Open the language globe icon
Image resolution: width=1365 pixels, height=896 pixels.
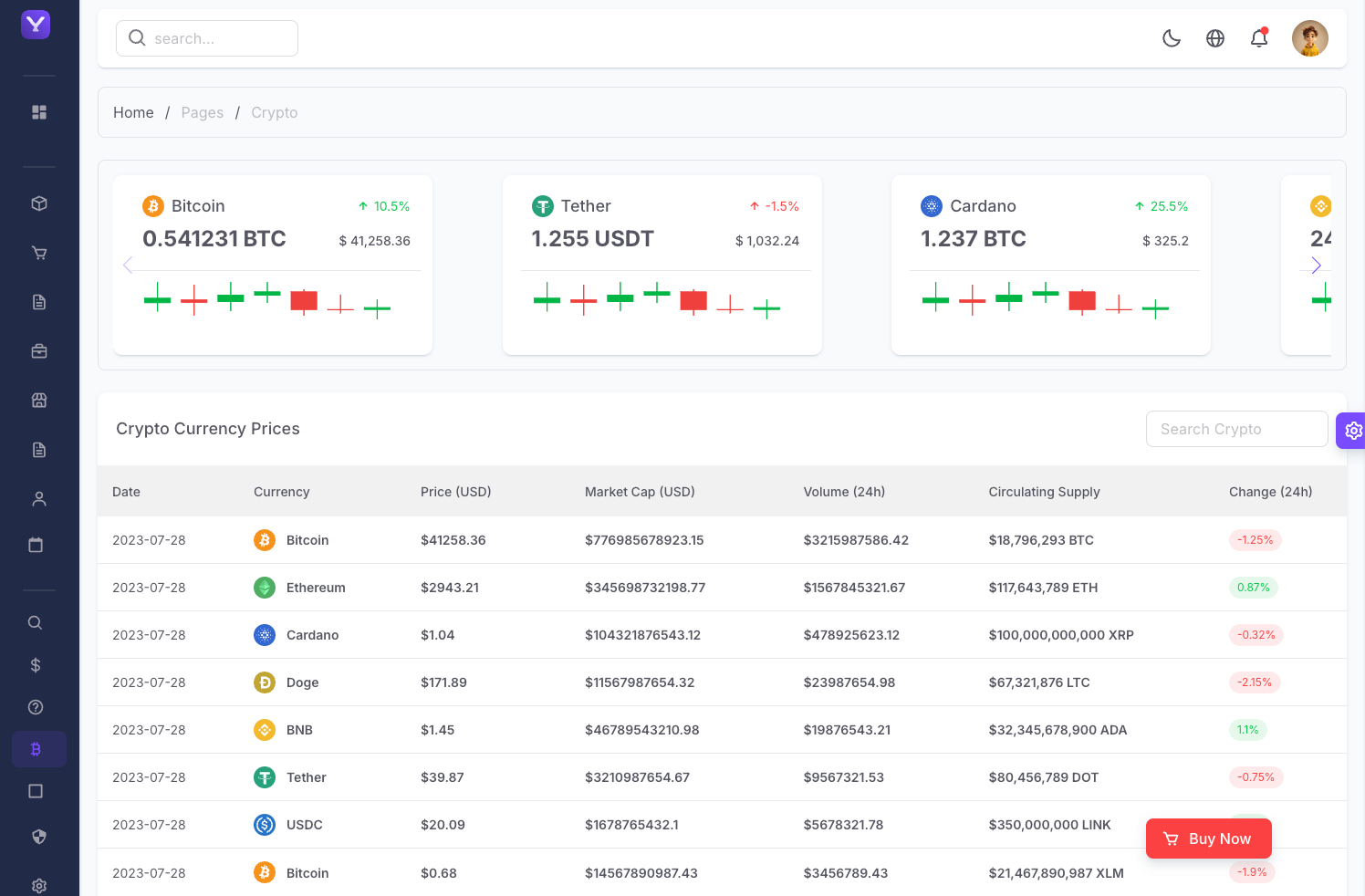coord(1215,38)
